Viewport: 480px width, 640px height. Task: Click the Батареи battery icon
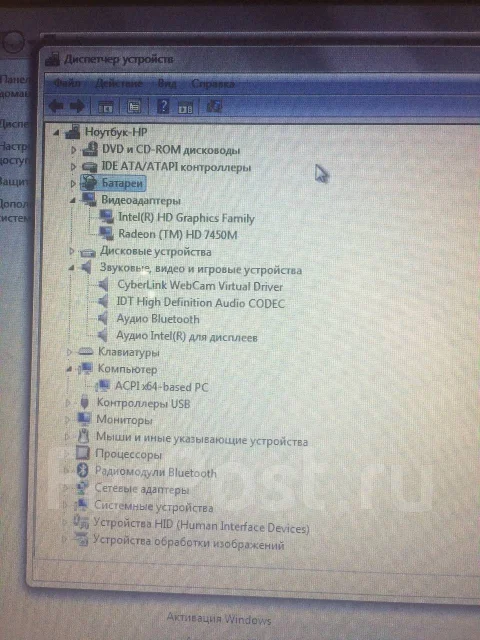click(89, 183)
